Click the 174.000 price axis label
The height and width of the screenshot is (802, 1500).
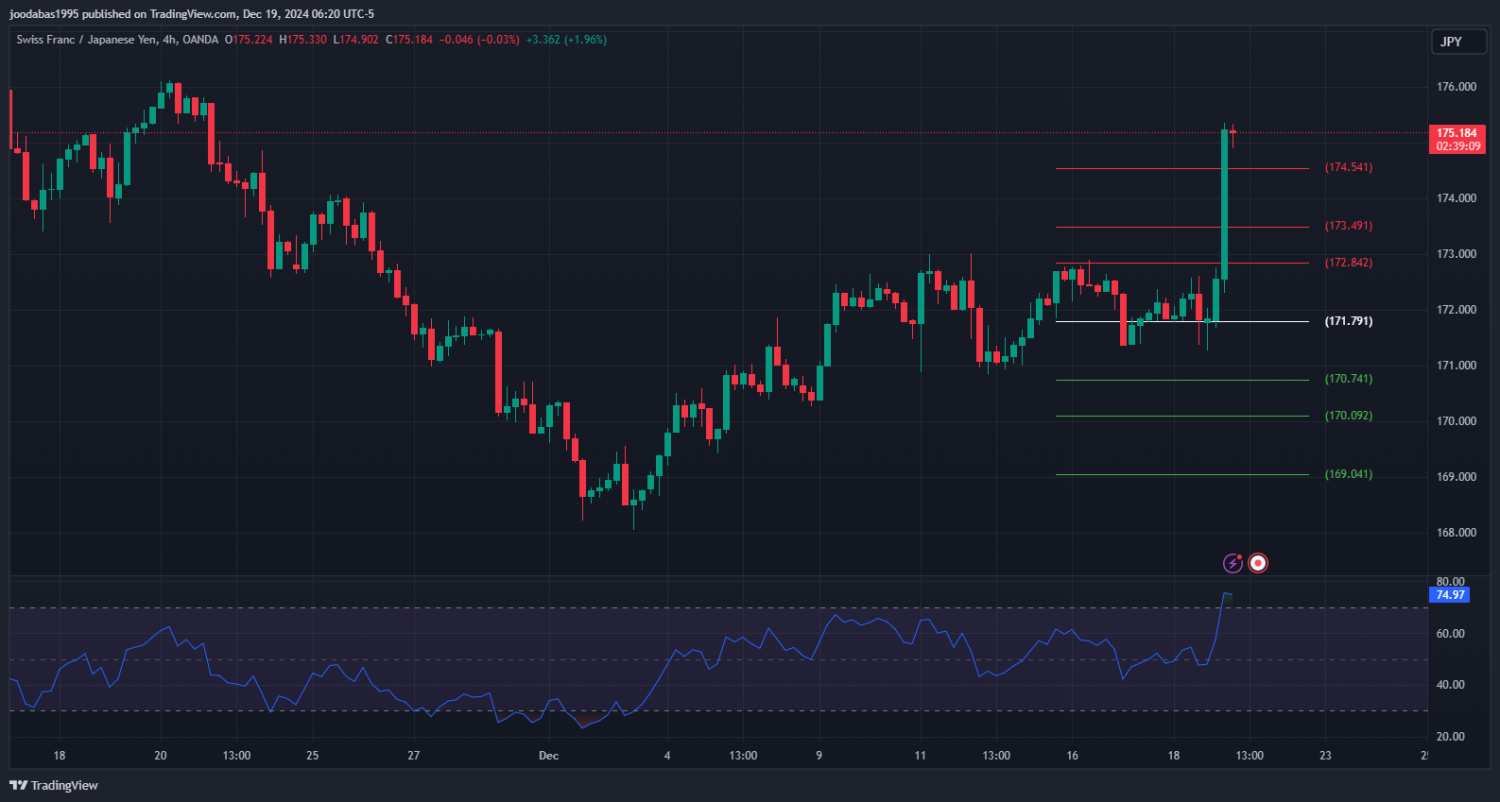tap(1455, 198)
